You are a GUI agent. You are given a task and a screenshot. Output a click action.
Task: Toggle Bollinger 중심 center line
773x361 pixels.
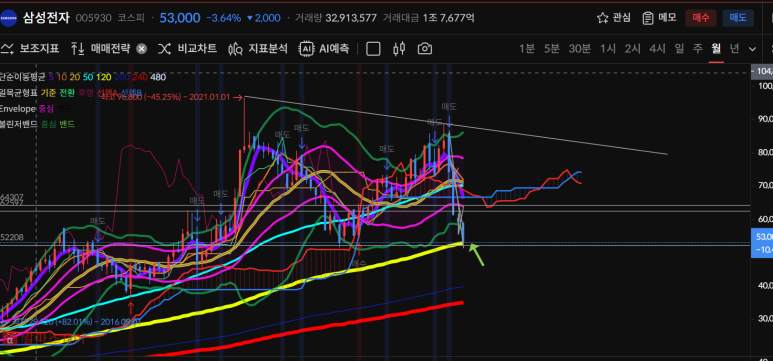pyautogui.click(x=48, y=124)
